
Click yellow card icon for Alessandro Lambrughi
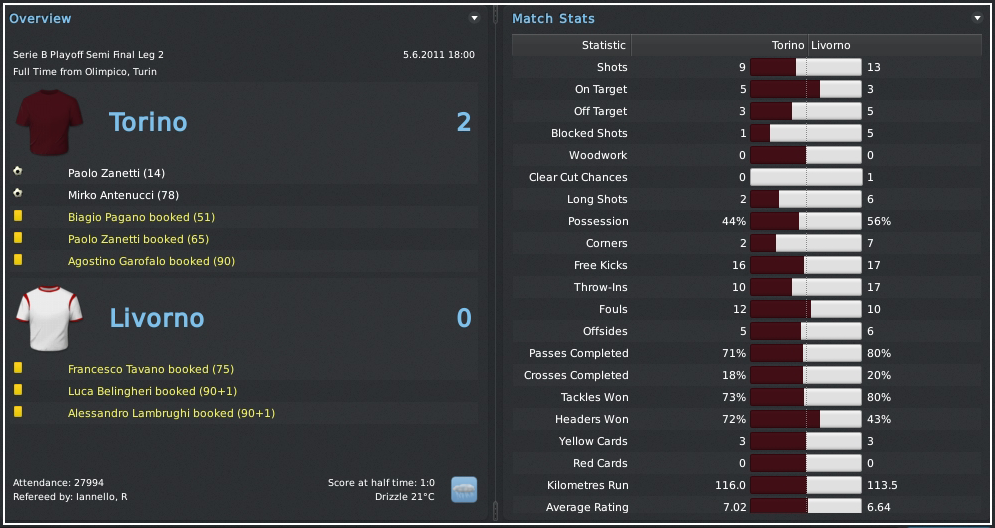[x=18, y=412]
